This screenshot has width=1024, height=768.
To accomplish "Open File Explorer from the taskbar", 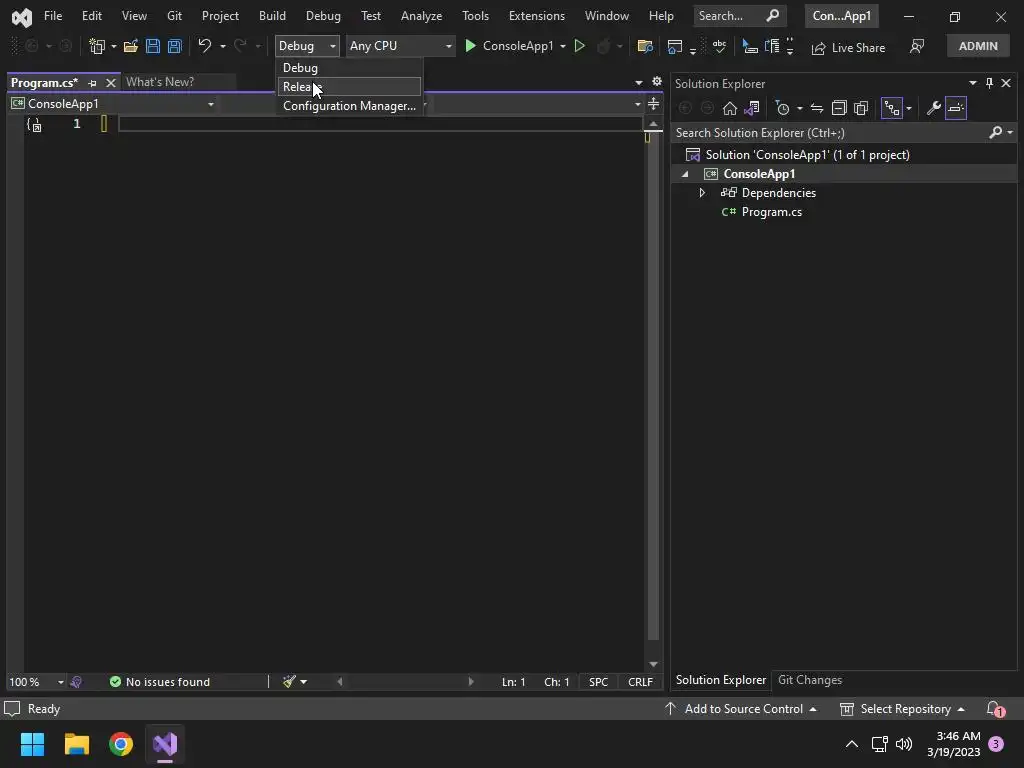I will pyautogui.click(x=77, y=744).
